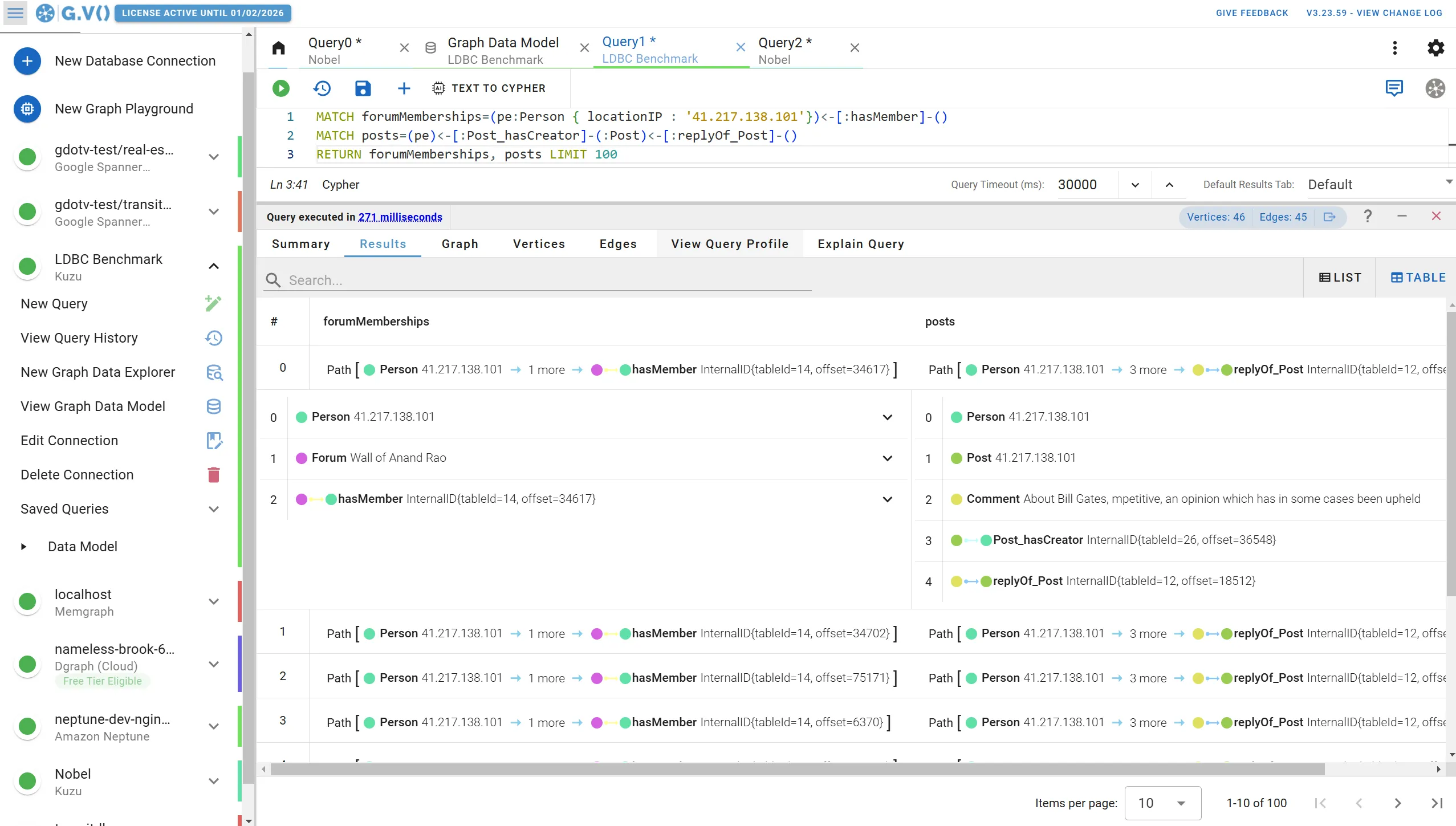Export results using the icon beside Edges: 45
The height and width of the screenshot is (826, 1456).
click(1329, 217)
